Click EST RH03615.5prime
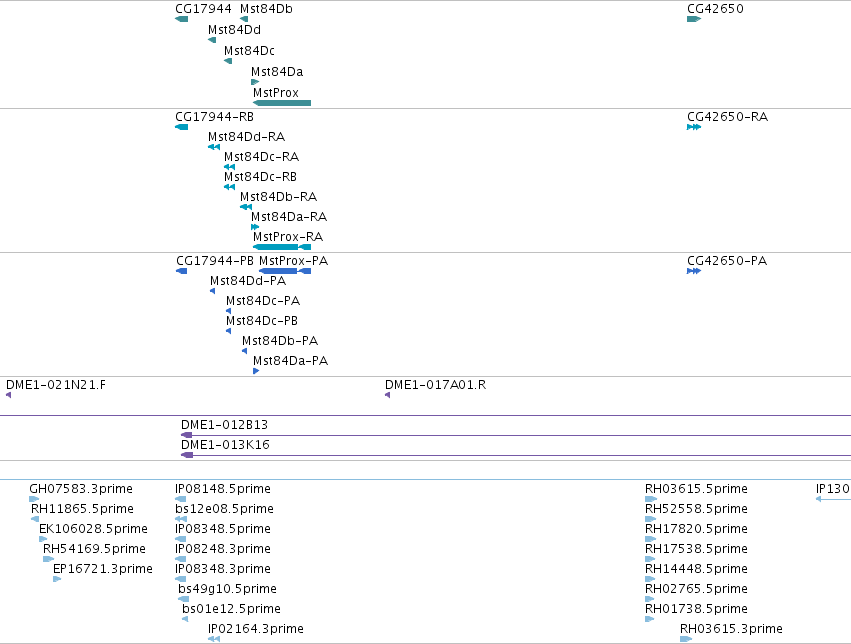The height and width of the screenshot is (644, 851). (696, 489)
